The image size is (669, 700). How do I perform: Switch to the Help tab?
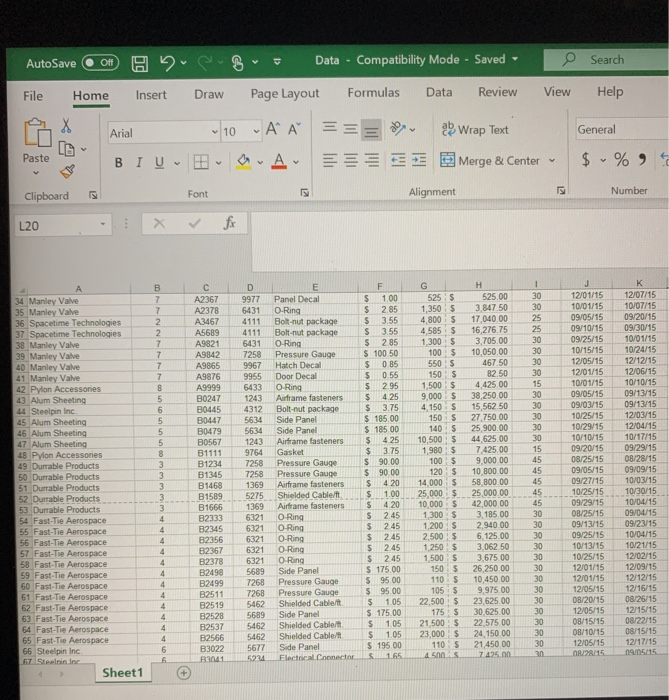[x=610, y=92]
